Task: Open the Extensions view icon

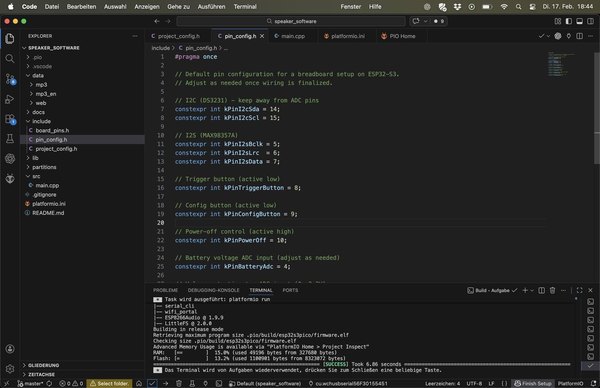Action: (x=10, y=119)
